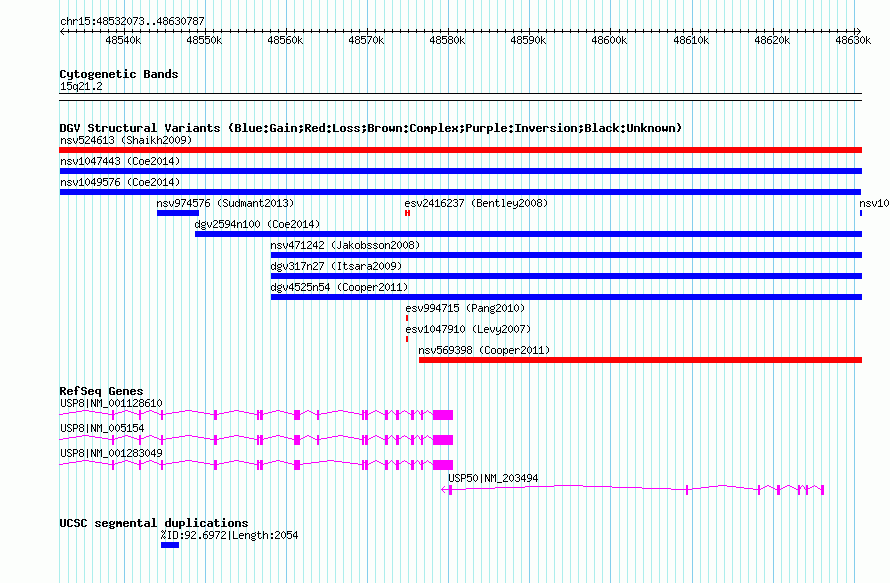Click the USP50|NM_203494 transcript label
Screen dimensions: 890x583
(x=493, y=478)
